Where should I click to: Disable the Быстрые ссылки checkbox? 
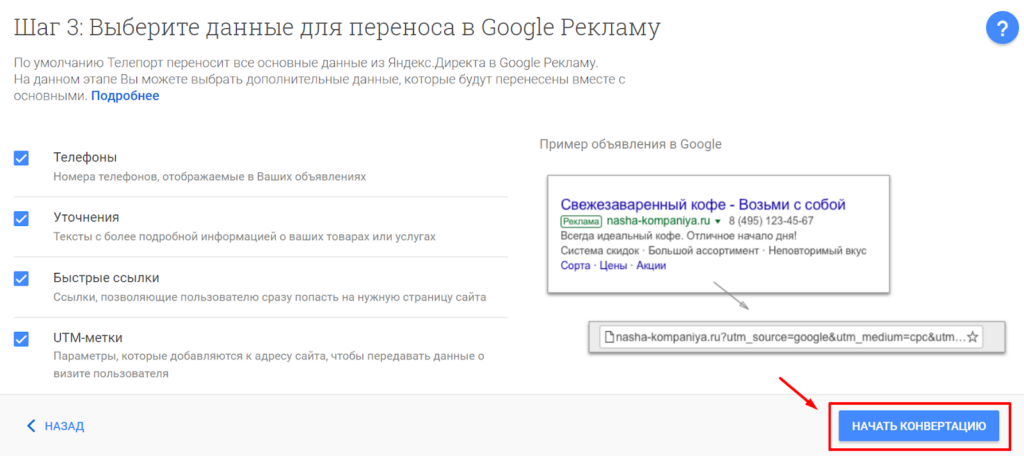coord(21,278)
